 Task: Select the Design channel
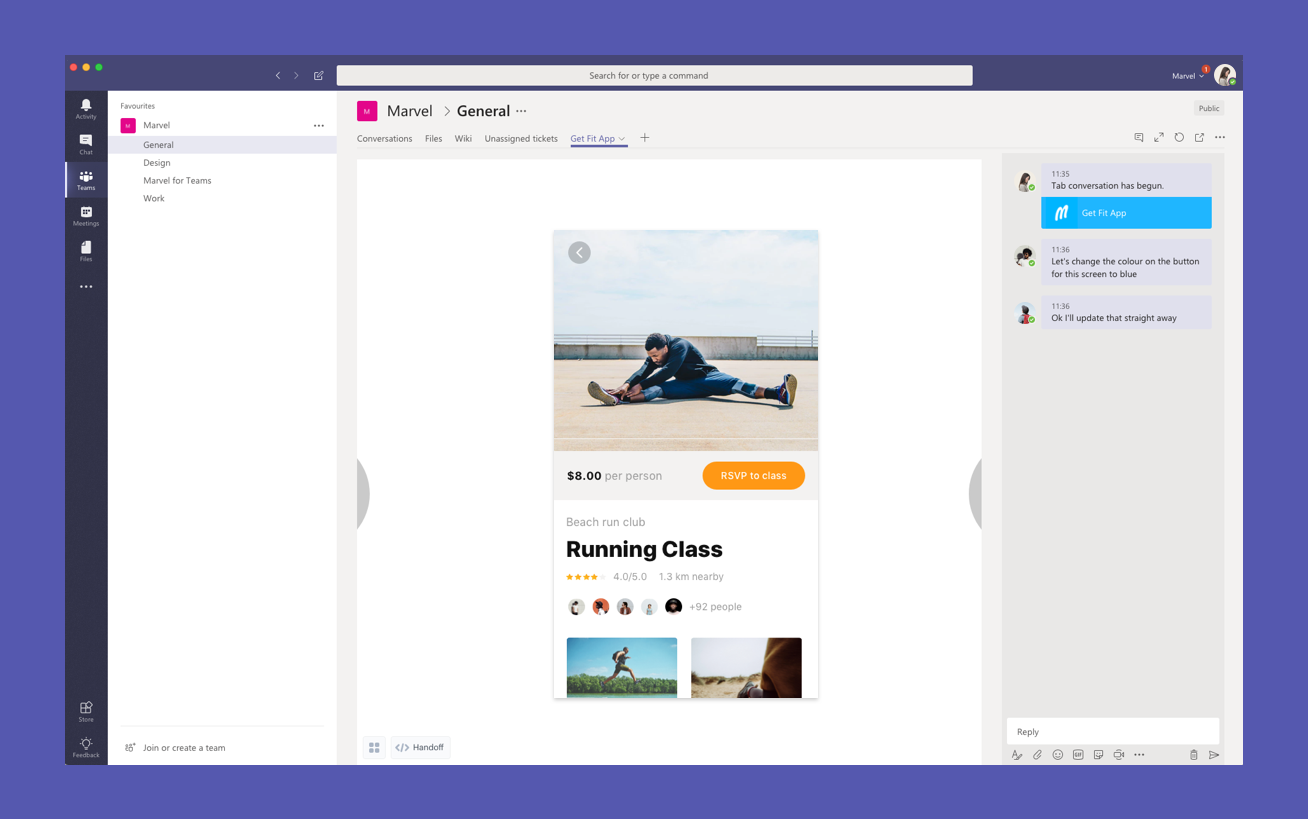click(x=157, y=163)
